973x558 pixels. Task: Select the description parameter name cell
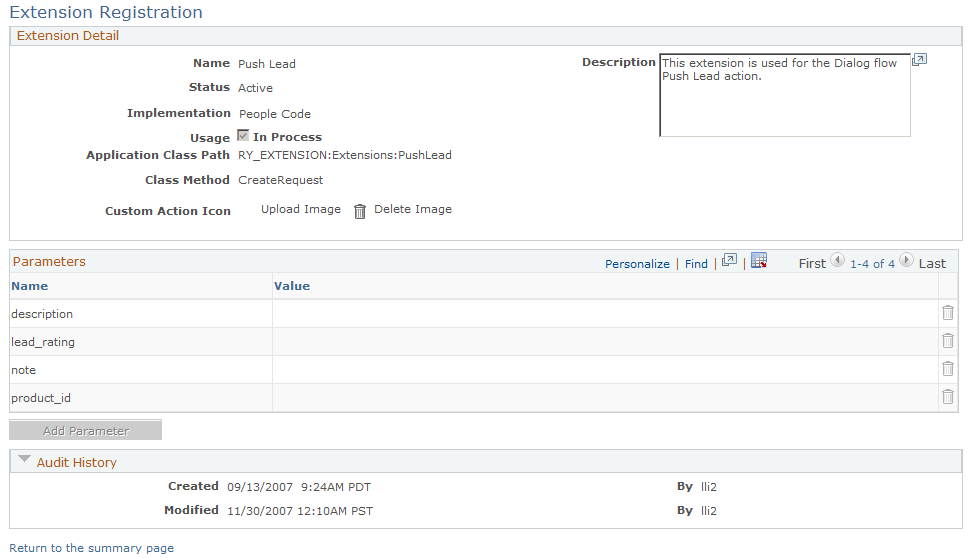[141, 314]
